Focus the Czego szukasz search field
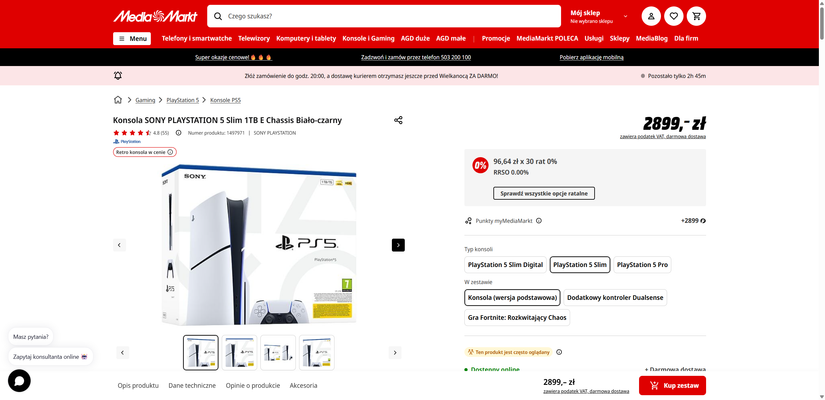 (x=384, y=16)
